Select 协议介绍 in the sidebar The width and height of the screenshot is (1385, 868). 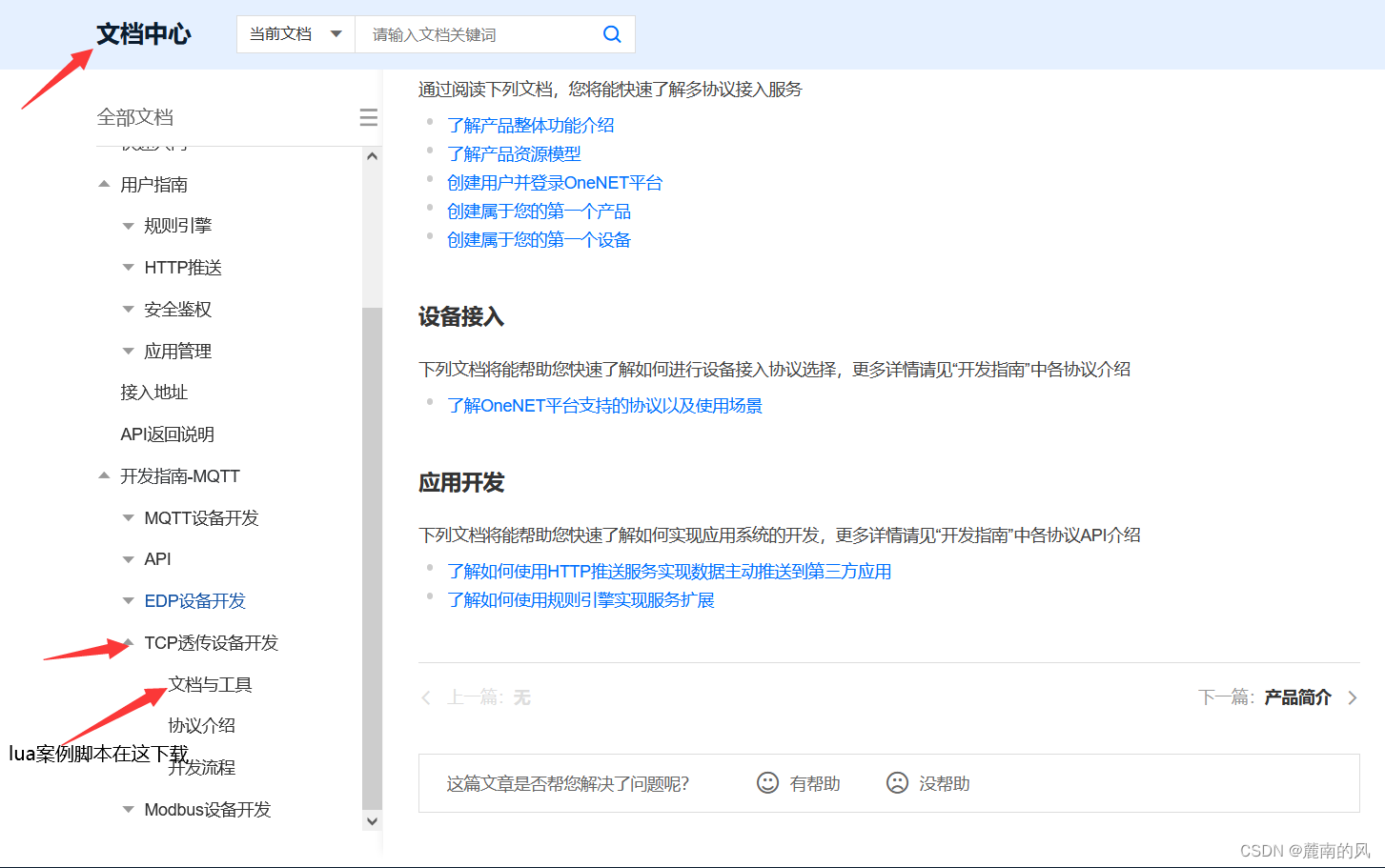click(202, 726)
